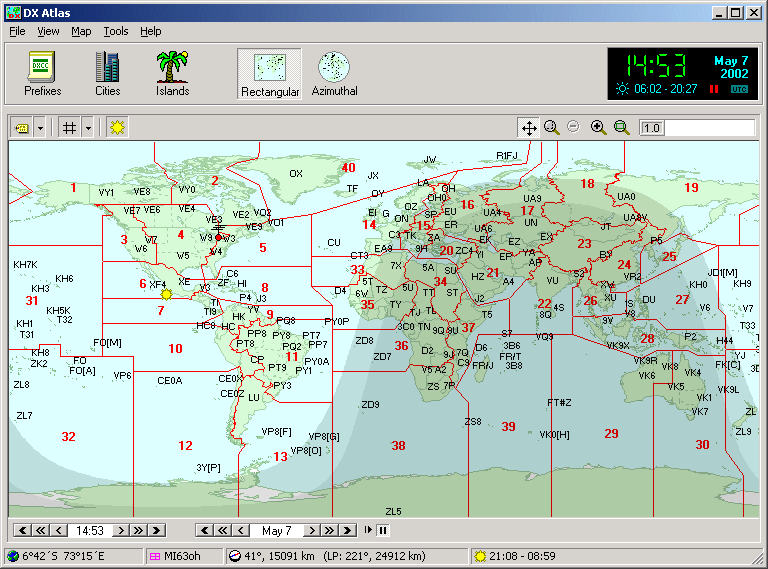768x569 pixels.
Task: Open the Cities panel
Action: (x=107, y=73)
